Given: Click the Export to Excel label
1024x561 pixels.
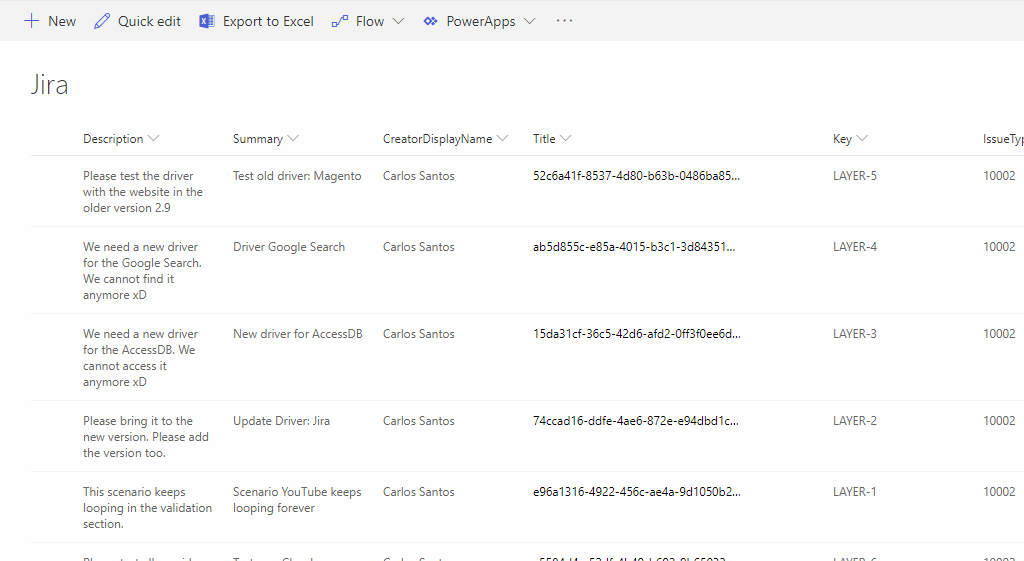Looking at the screenshot, I should (x=268, y=21).
